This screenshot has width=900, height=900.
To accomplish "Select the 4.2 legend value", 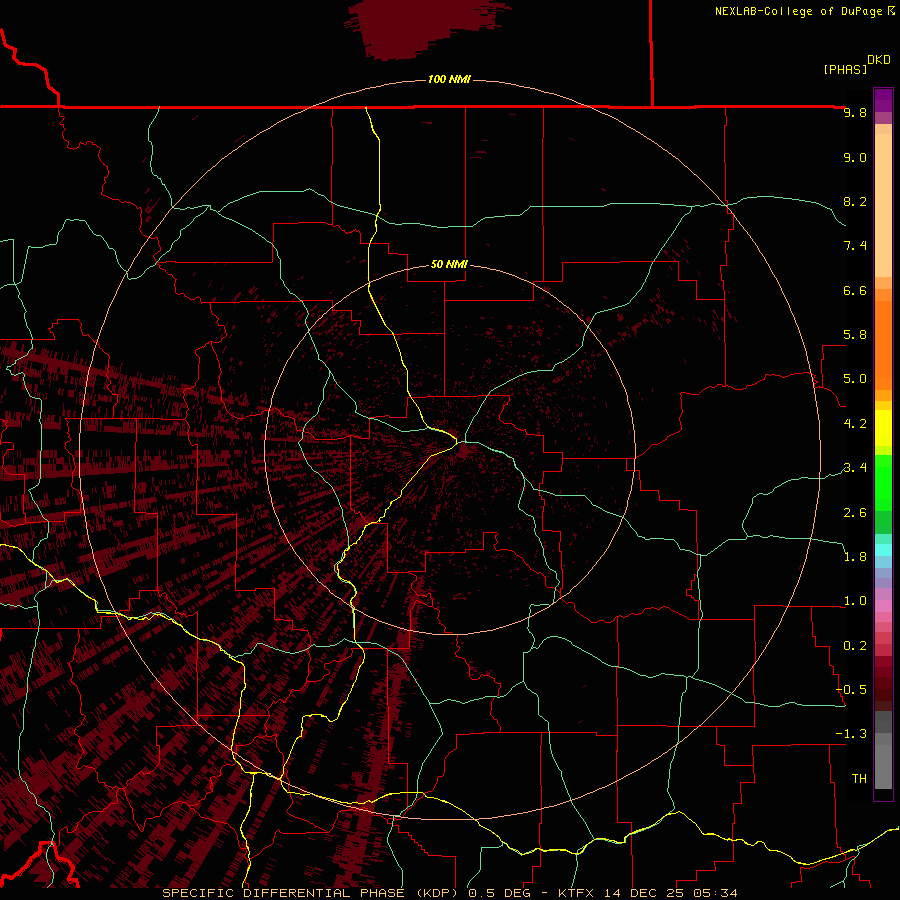I will [x=855, y=424].
